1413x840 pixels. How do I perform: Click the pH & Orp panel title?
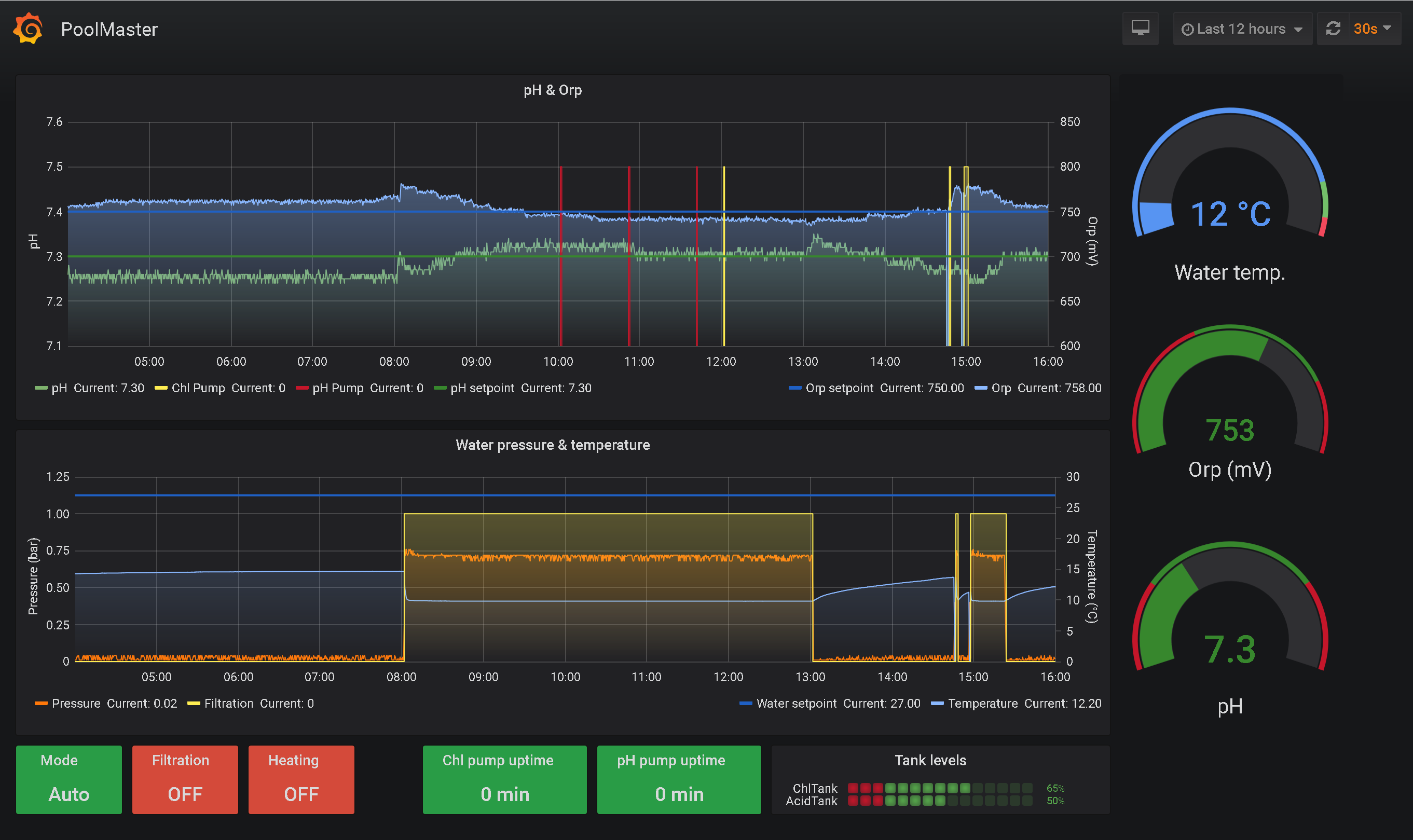[553, 90]
